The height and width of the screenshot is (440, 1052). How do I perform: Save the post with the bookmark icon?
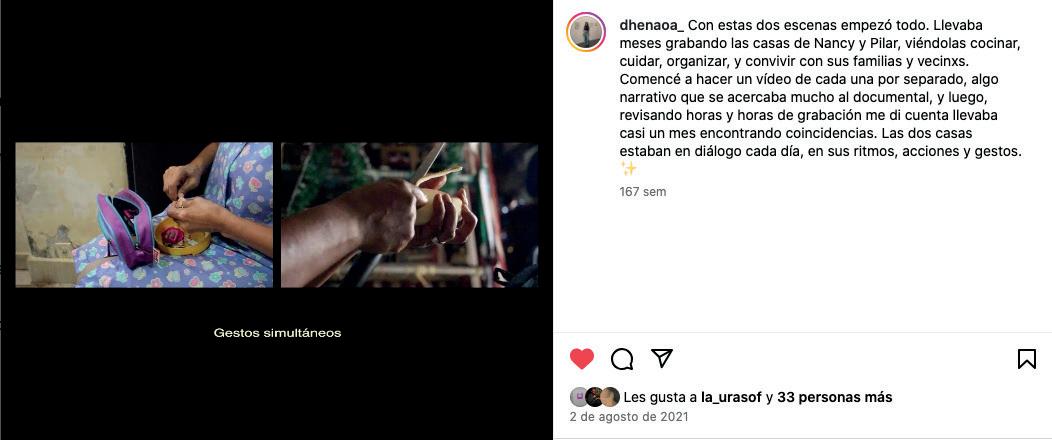coord(1027,359)
